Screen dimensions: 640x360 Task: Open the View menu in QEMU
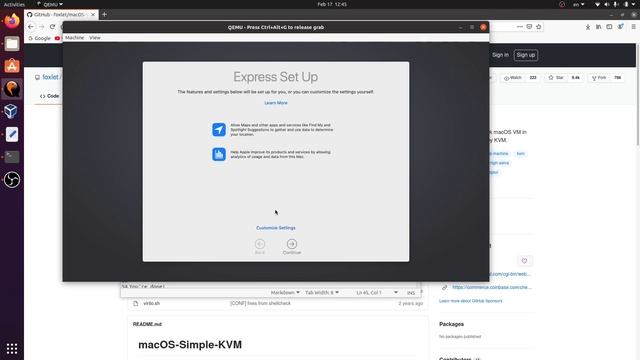[95, 38]
